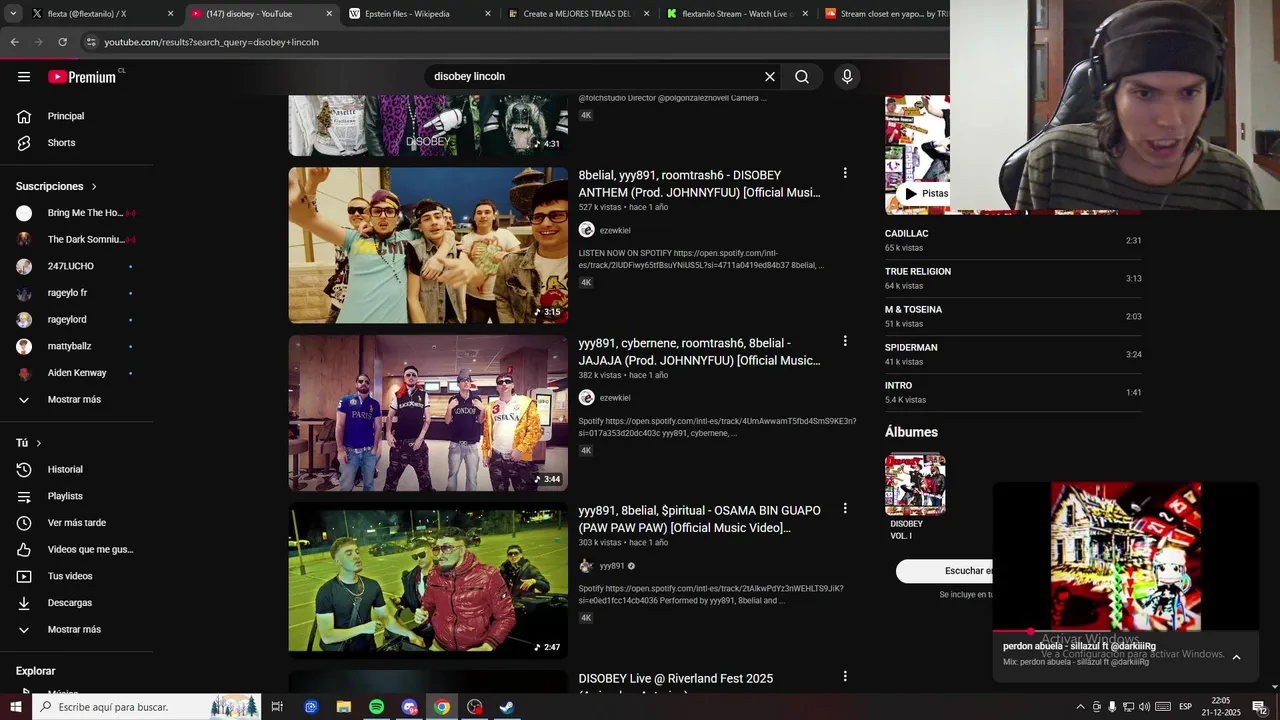
Task: Open Chrome tab search dropdown
Action: coord(13,14)
